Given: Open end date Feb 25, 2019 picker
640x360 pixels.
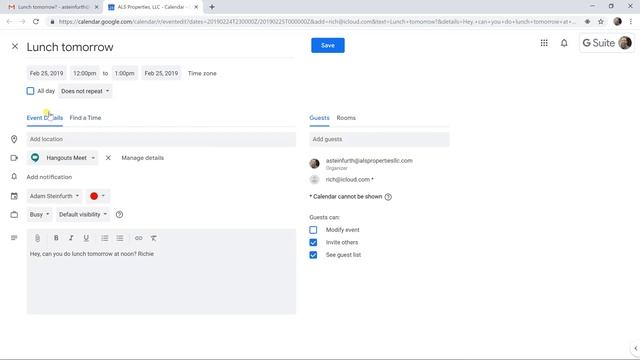Looking at the screenshot, I should [x=161, y=73].
